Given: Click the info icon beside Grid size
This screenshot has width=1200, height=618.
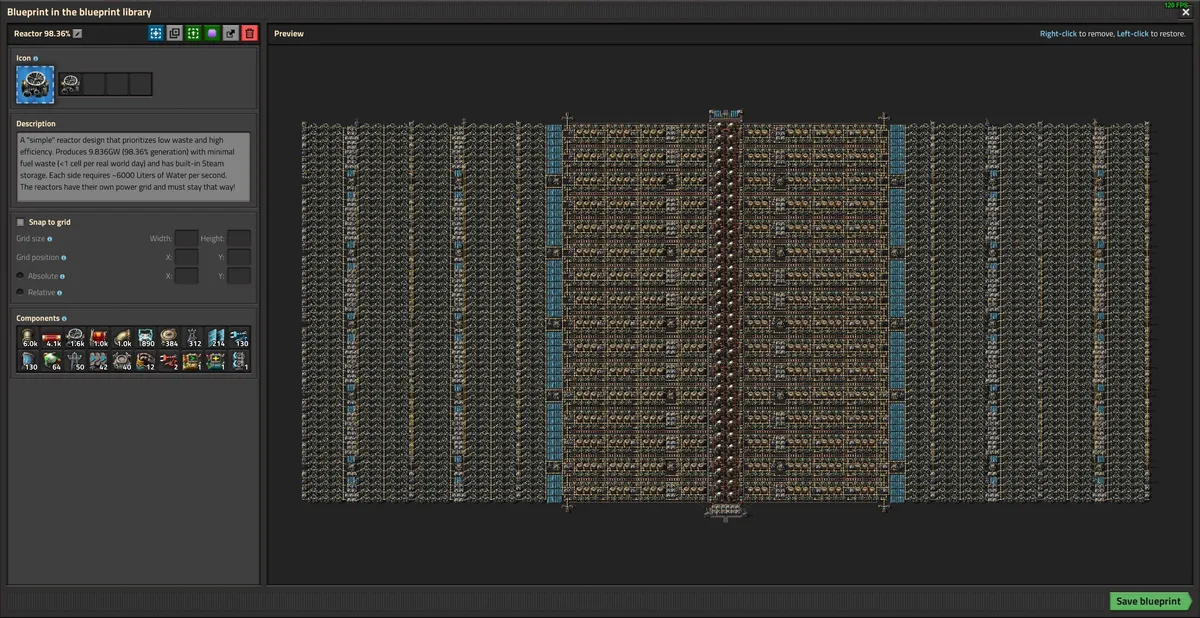Looking at the screenshot, I should click(x=49, y=239).
